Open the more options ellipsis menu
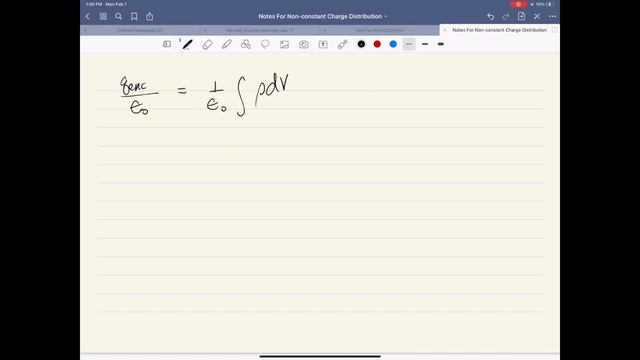This screenshot has width=640, height=360. pyautogui.click(x=553, y=17)
